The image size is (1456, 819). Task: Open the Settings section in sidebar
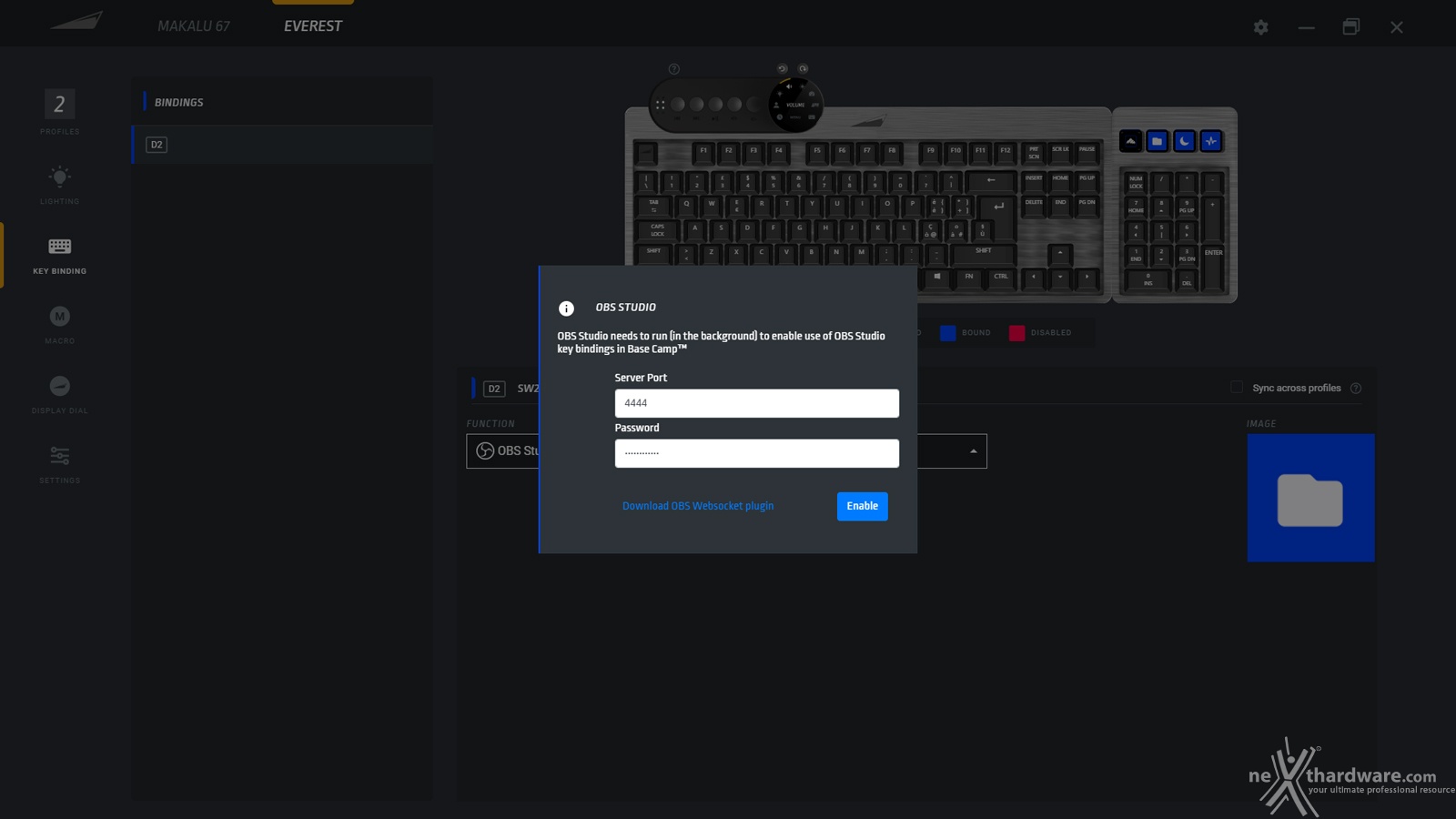tap(59, 464)
